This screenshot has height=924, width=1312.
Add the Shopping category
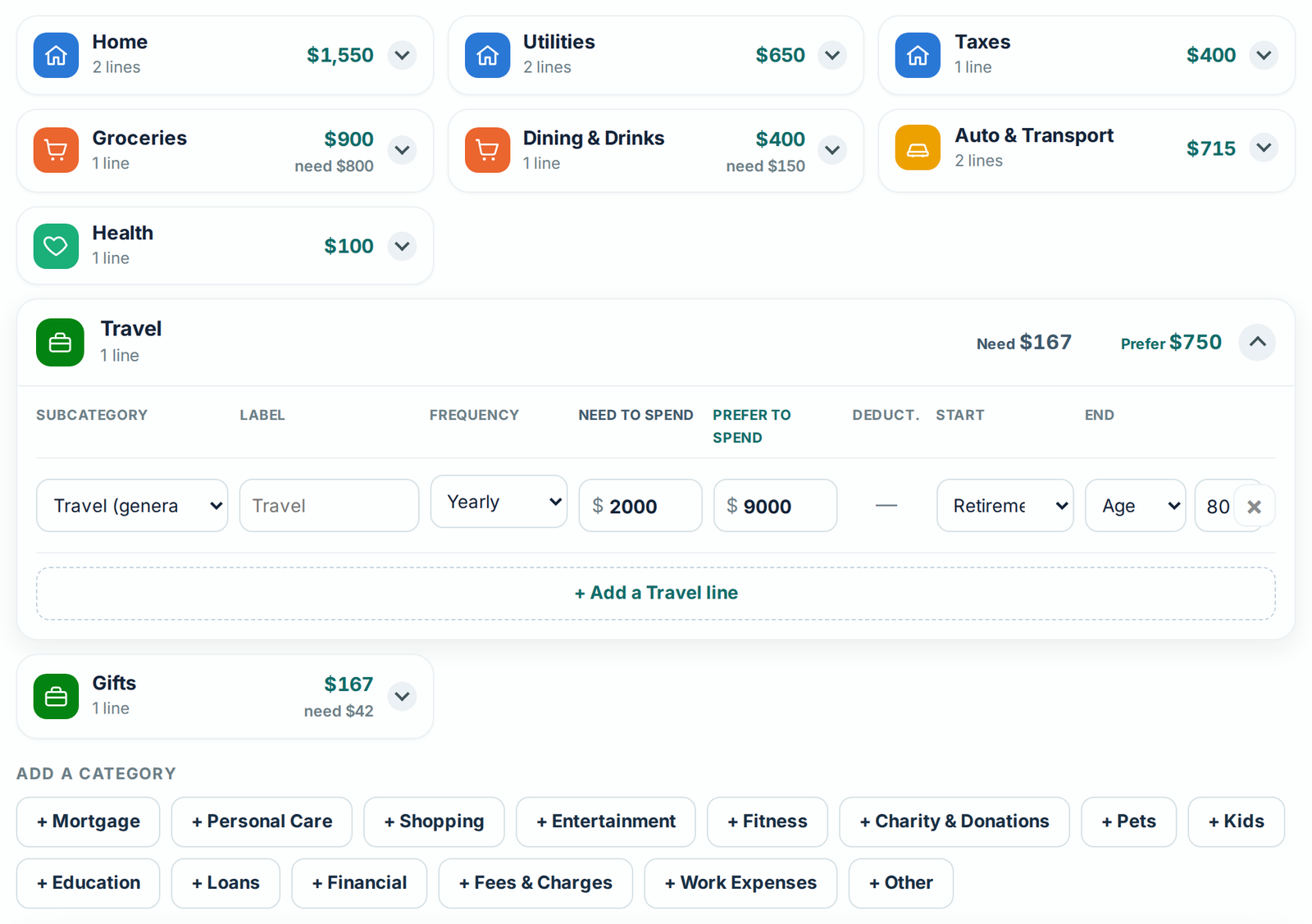point(434,822)
